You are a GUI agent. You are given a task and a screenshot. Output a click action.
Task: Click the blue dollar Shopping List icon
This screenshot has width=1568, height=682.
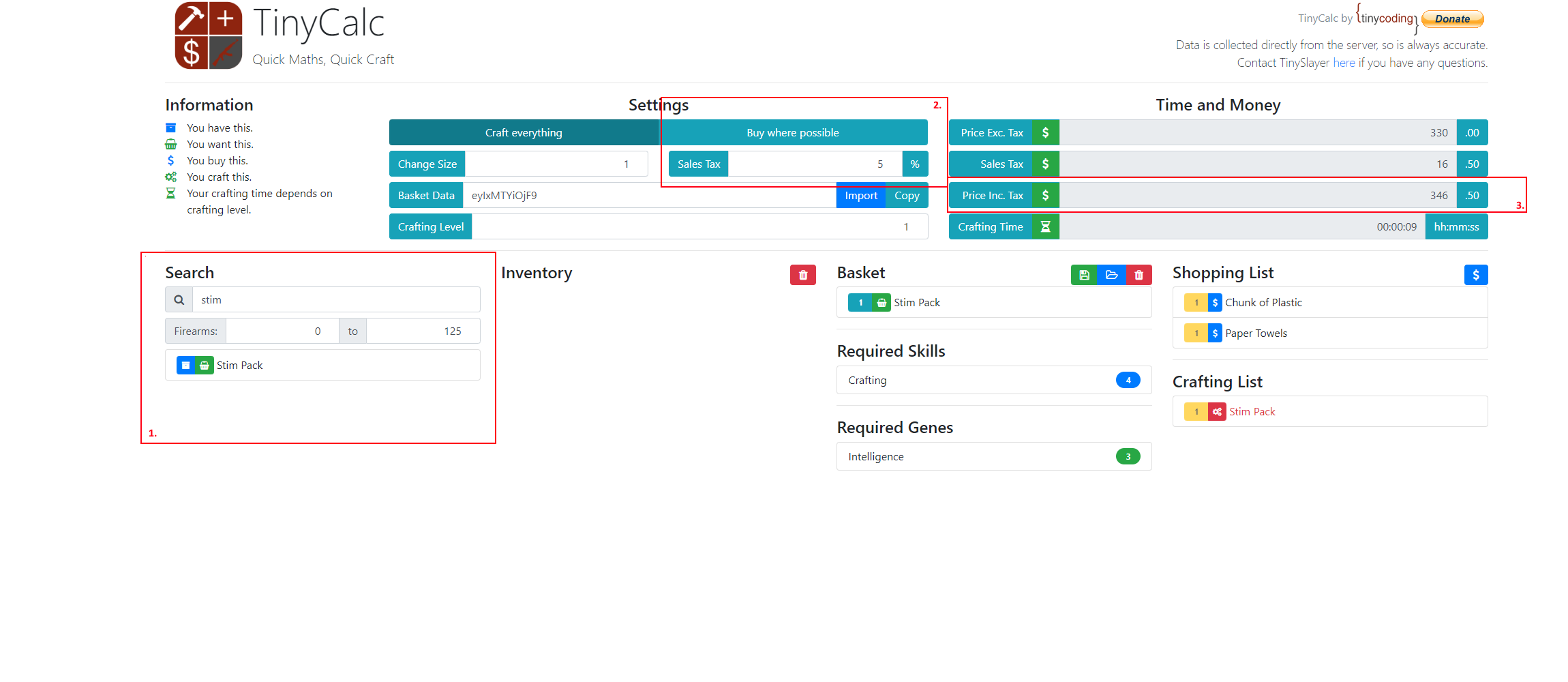click(1475, 275)
